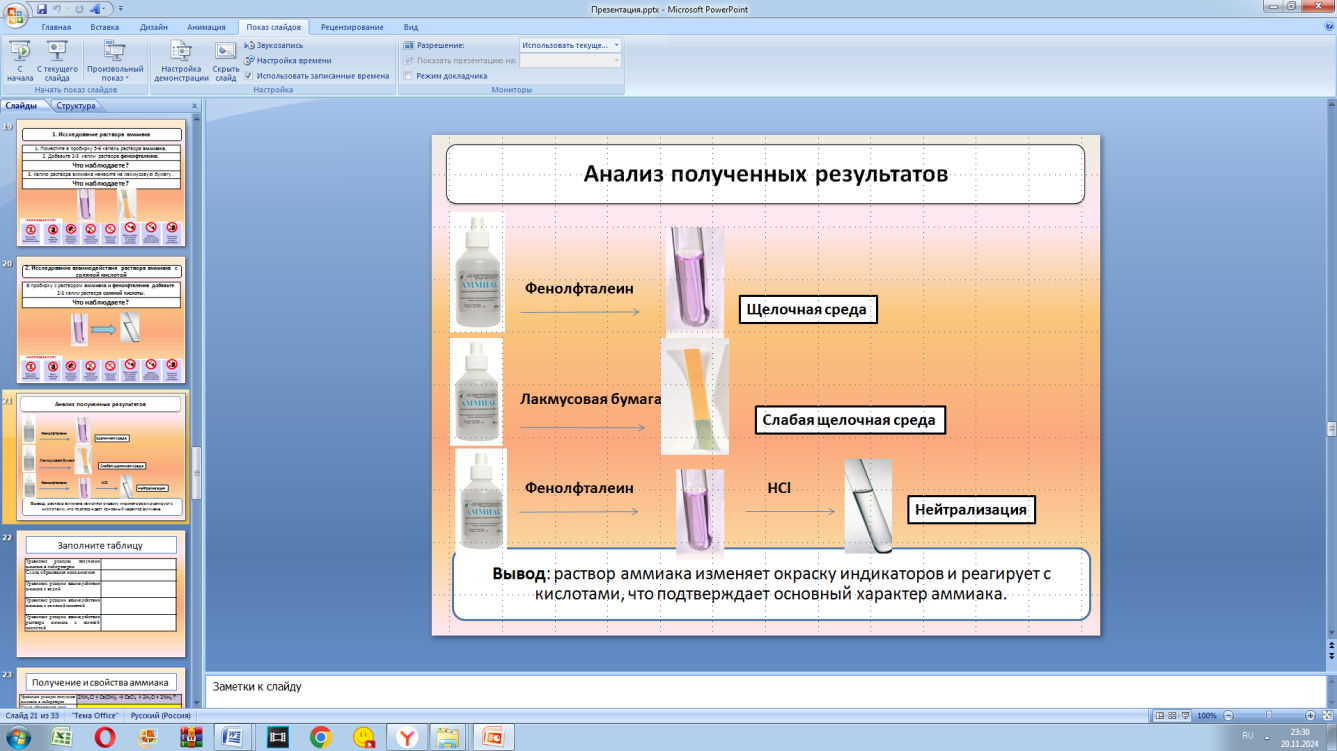Start 'Настройка времени' rehearse timings
This screenshot has height=751, width=1337.
pyautogui.click(x=288, y=60)
